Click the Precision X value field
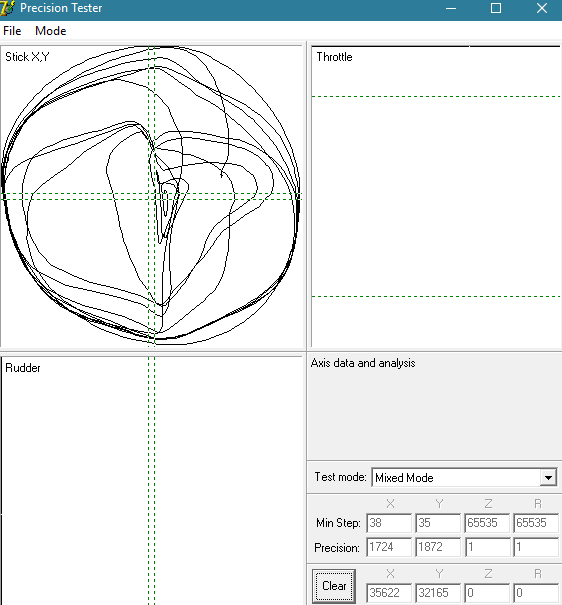562x605 pixels. click(x=389, y=547)
